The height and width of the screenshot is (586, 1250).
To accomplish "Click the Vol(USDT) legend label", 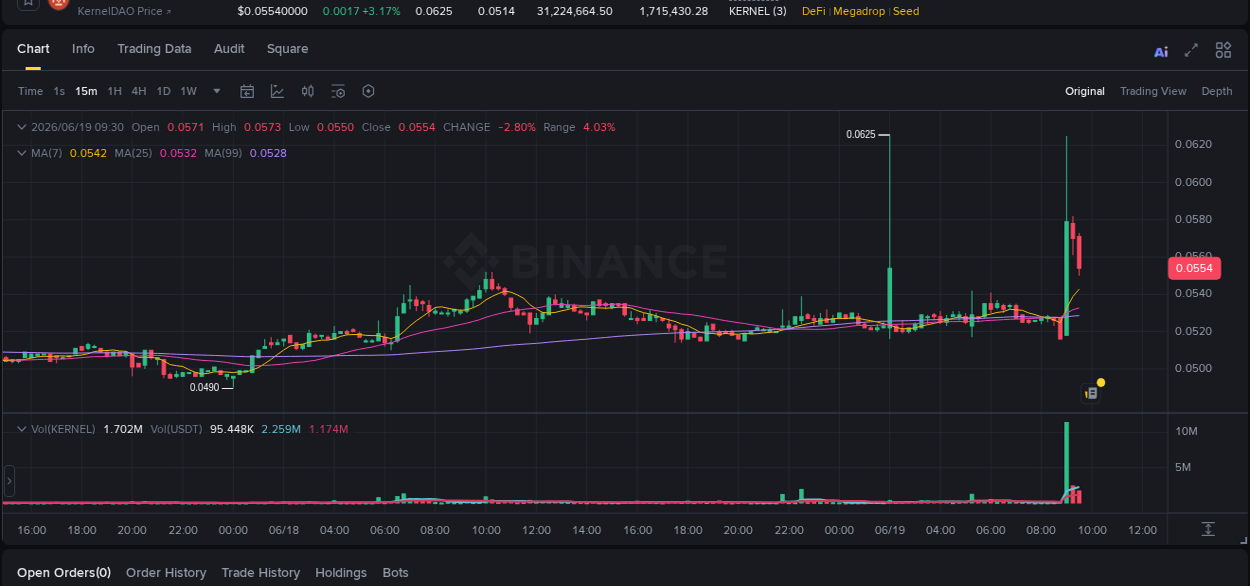I will click(177, 429).
